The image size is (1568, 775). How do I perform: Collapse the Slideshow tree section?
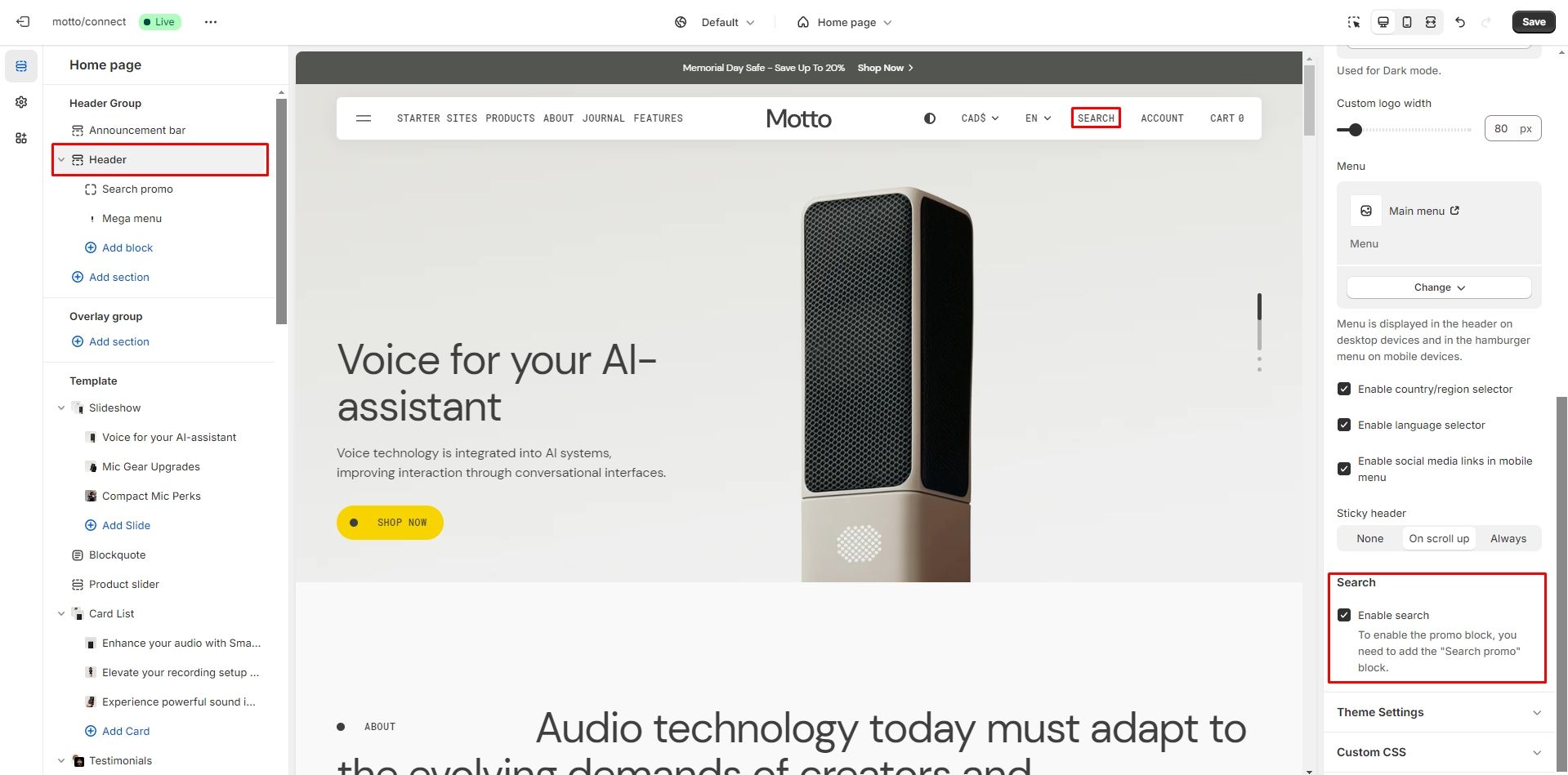(x=61, y=408)
